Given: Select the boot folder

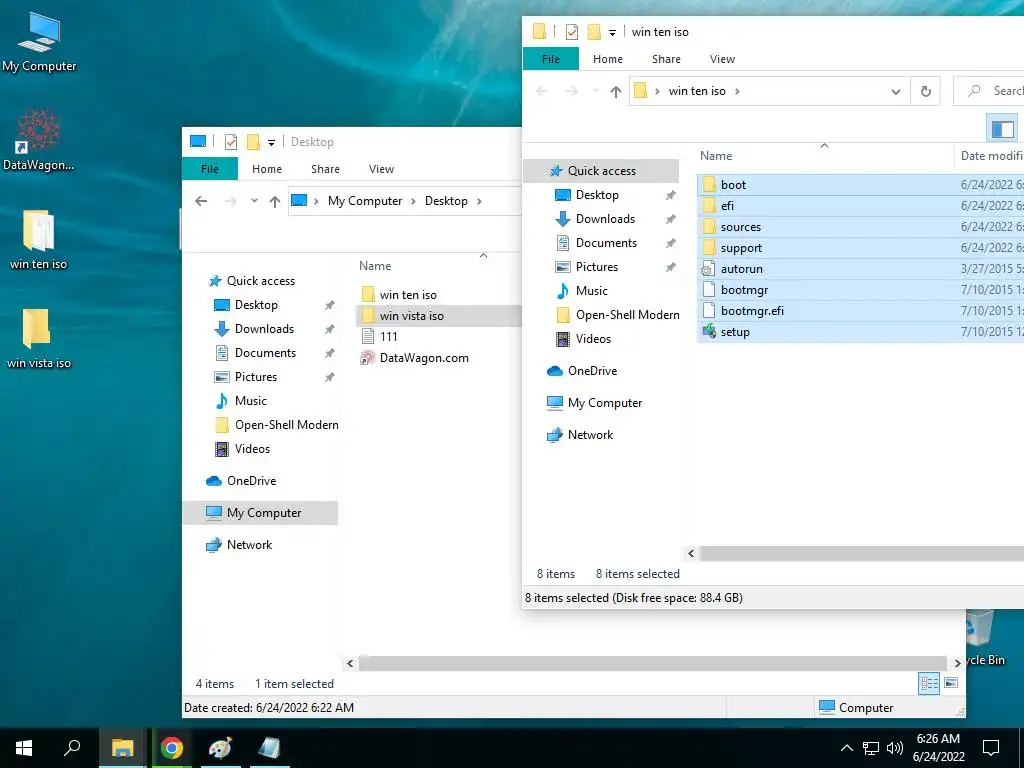Looking at the screenshot, I should pos(860,185).
